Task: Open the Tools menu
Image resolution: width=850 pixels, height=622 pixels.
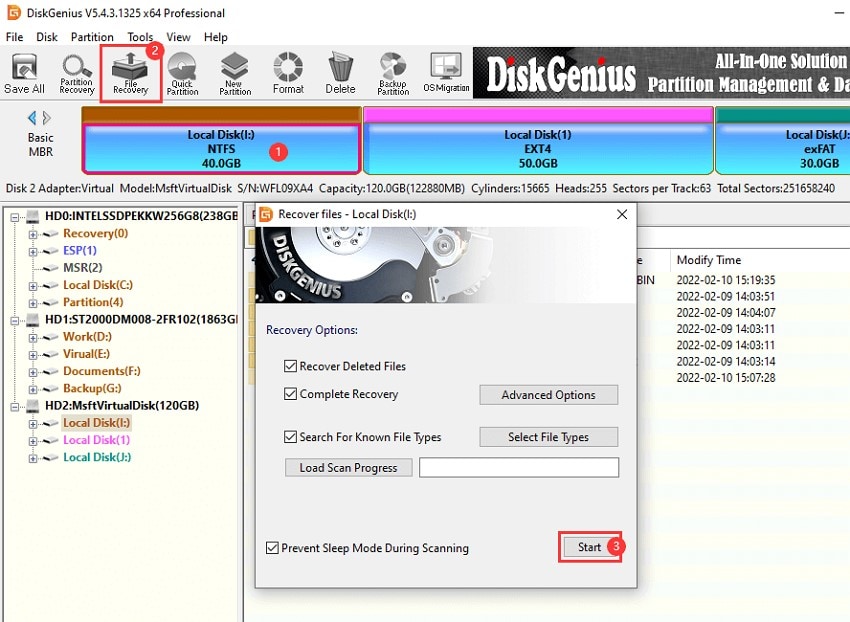Action: pos(140,37)
